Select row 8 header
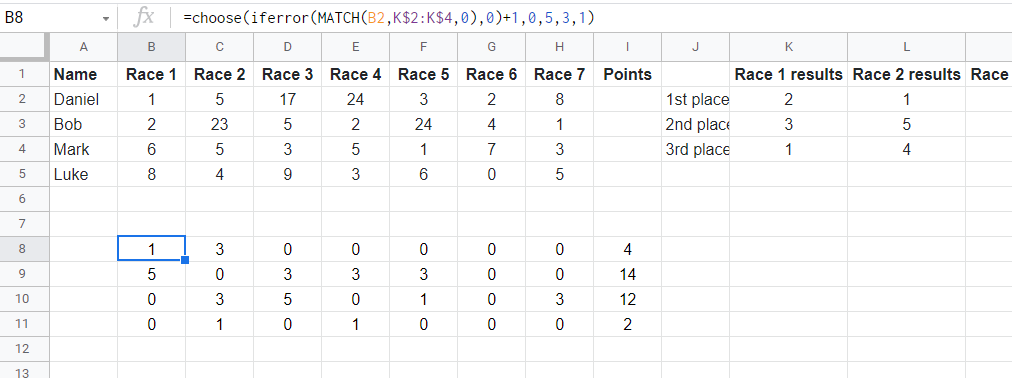This screenshot has width=1012, height=378. [x=25, y=249]
